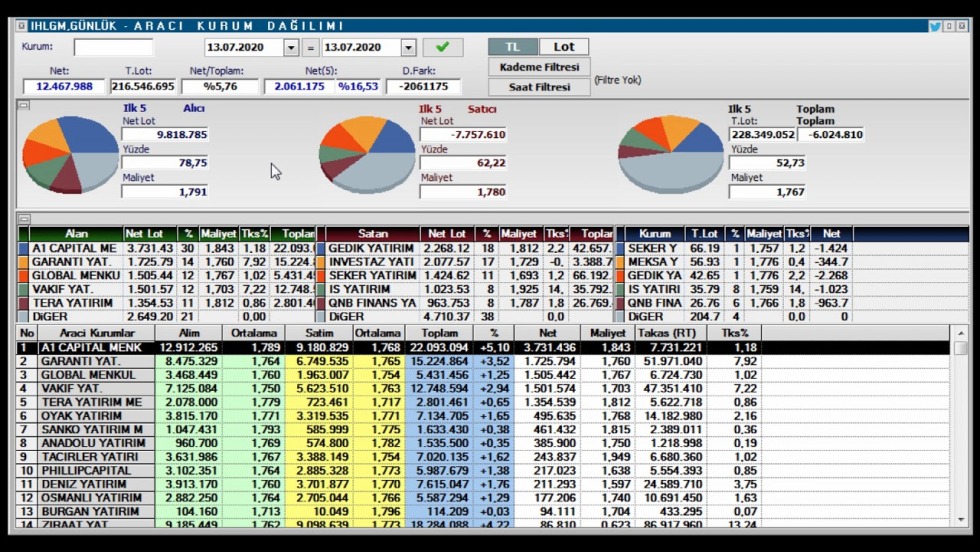Screen dimensions: 980x552
Task: Click the Ilk 5 Toplam pie chart
Action: [670, 155]
